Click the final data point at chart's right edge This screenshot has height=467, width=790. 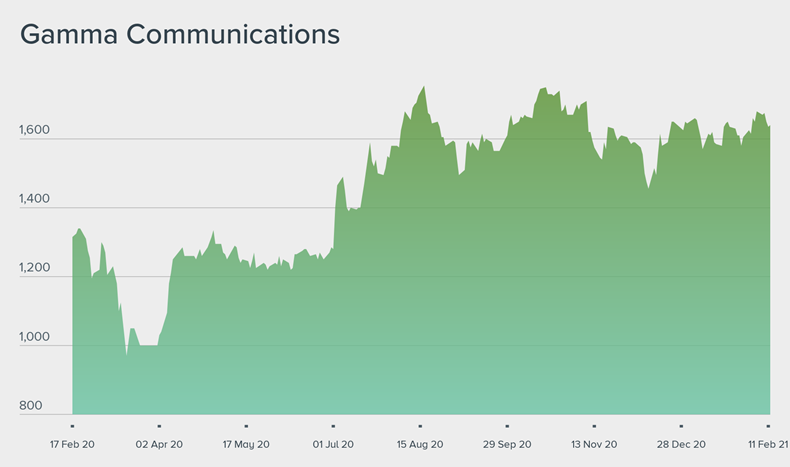pyautogui.click(x=769, y=127)
